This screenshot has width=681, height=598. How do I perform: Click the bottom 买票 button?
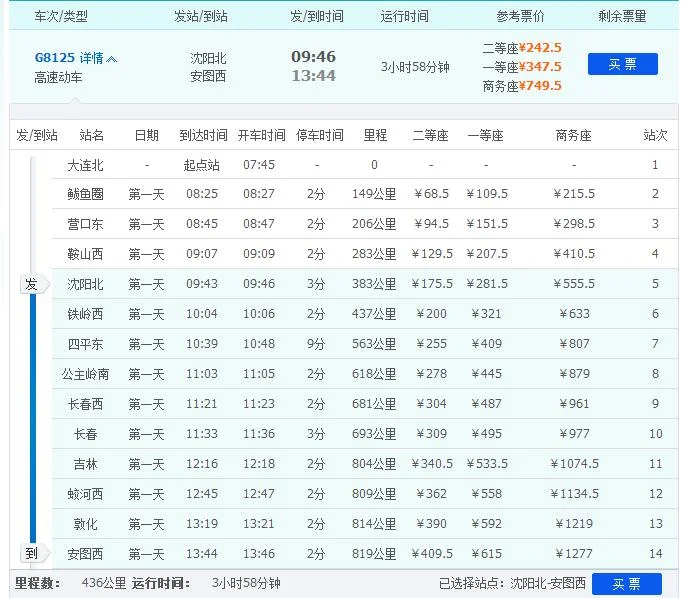pyautogui.click(x=627, y=584)
